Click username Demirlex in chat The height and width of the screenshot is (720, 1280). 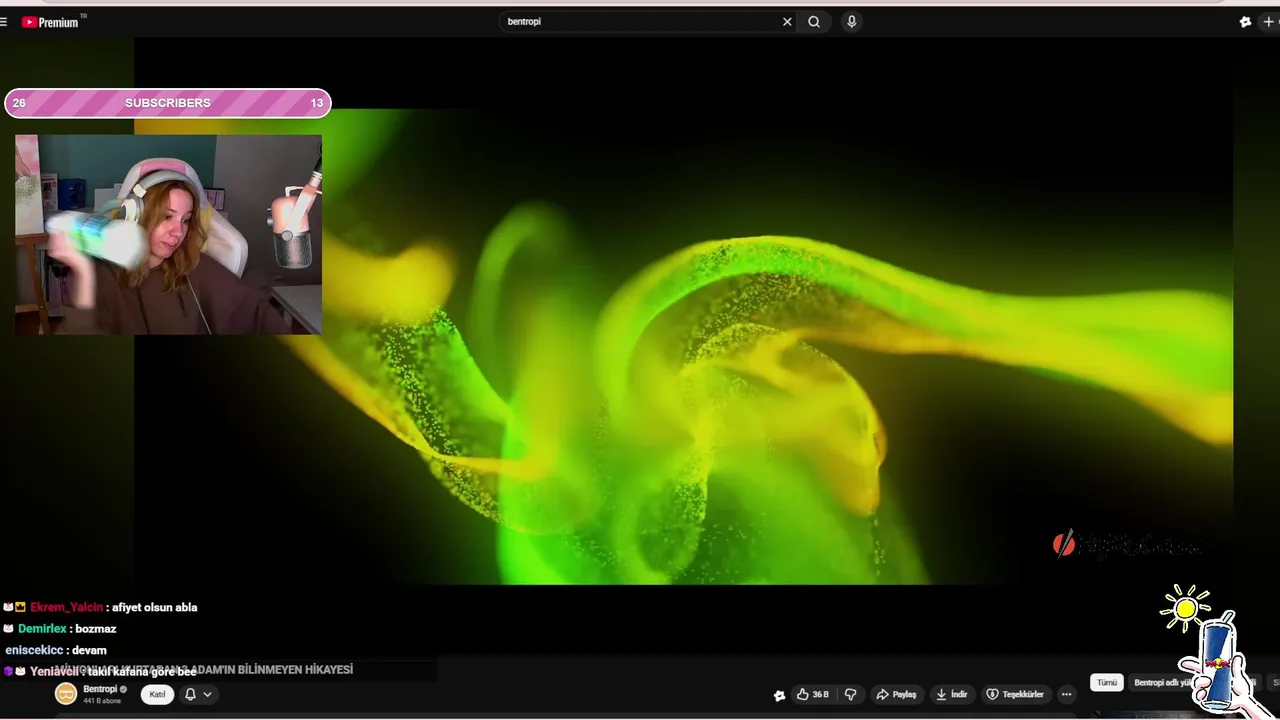(42, 629)
